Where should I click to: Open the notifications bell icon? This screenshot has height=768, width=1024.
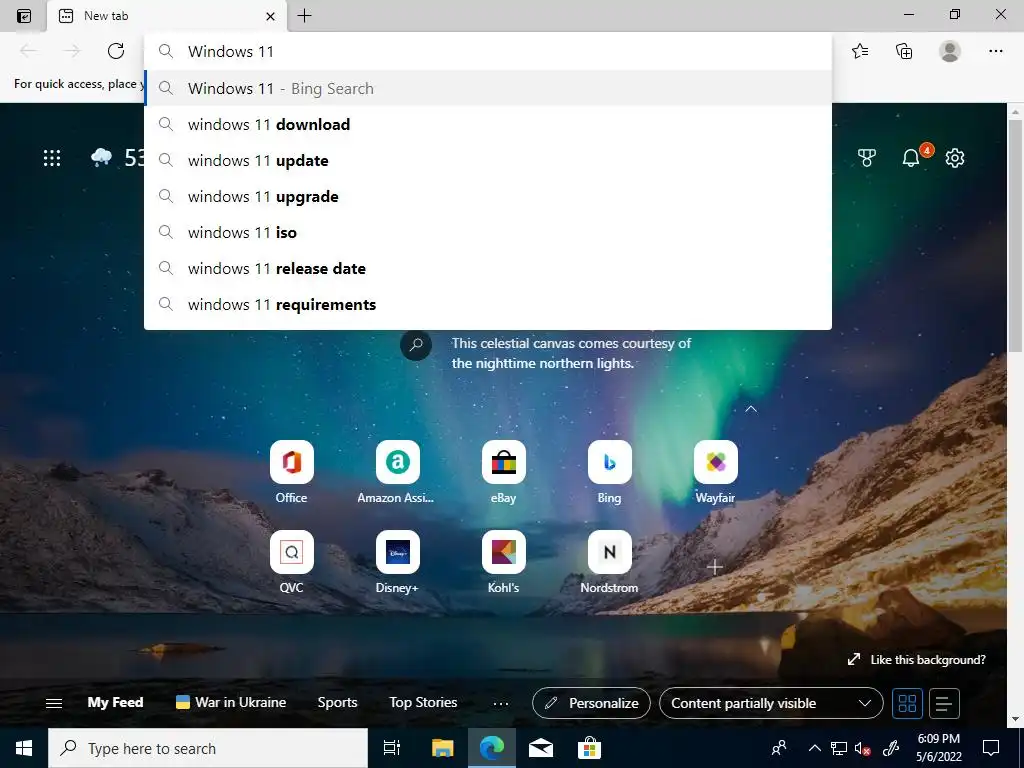[911, 157]
